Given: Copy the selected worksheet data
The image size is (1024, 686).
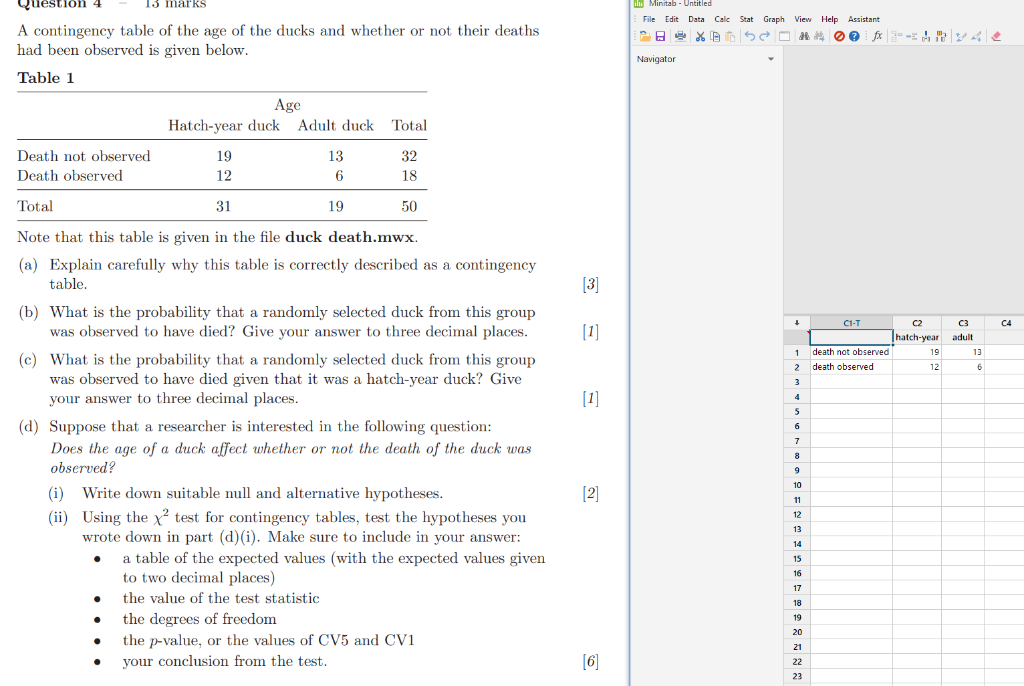Looking at the screenshot, I should [x=714, y=38].
